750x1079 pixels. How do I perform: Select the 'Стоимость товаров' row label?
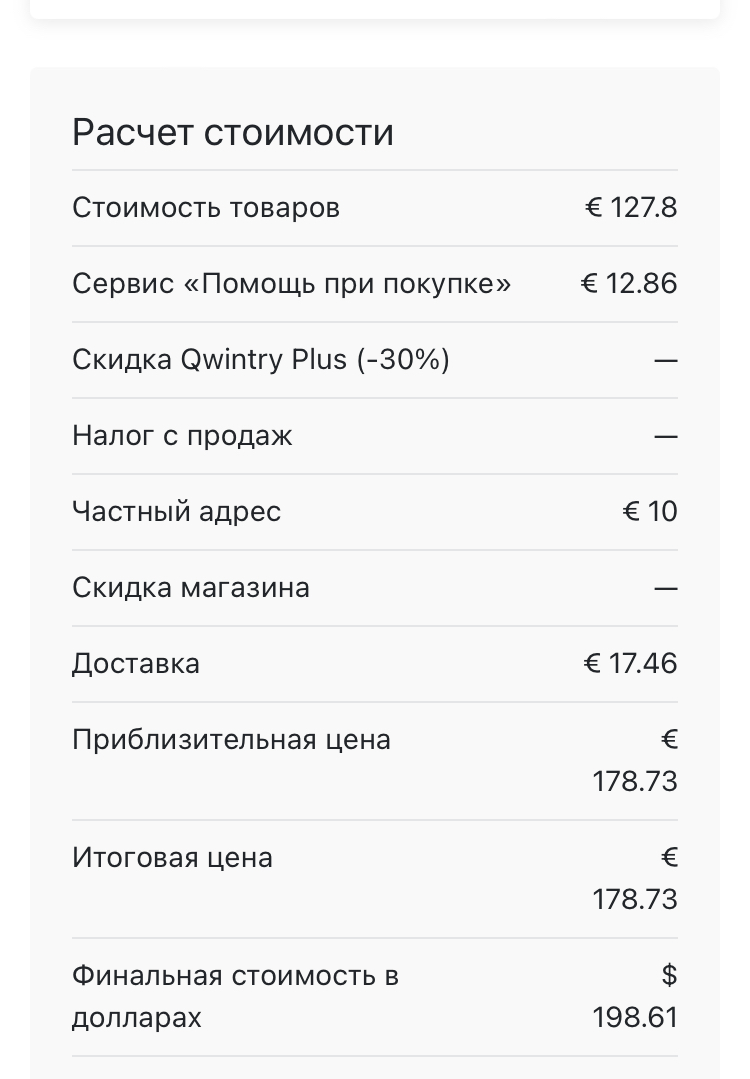[x=206, y=208]
